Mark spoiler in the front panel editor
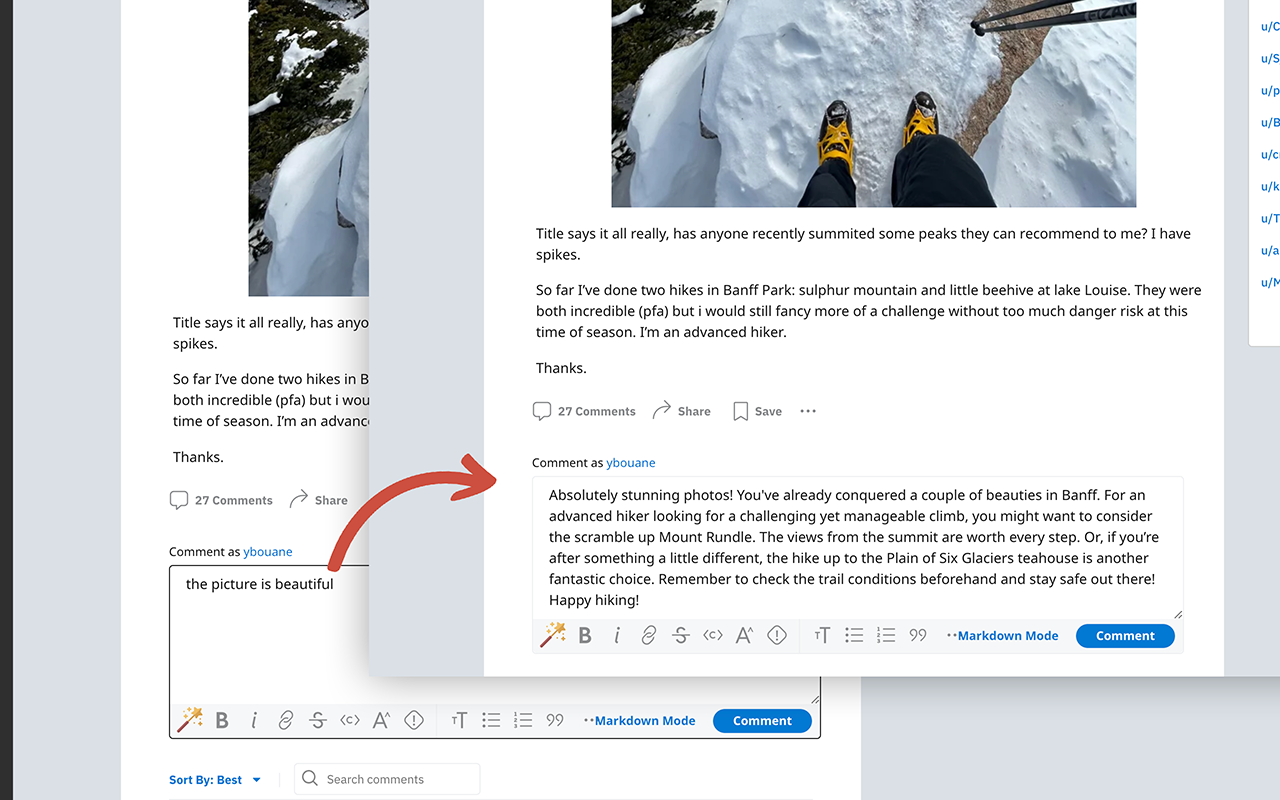The image size is (1280, 800). tap(777, 635)
